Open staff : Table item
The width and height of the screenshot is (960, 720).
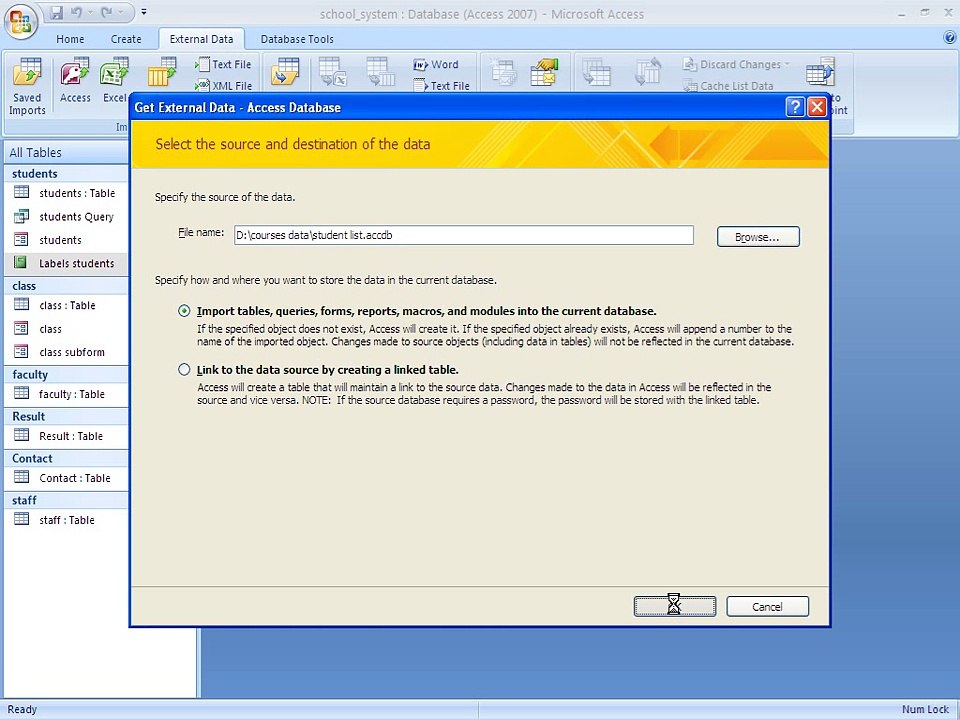tap(66, 520)
